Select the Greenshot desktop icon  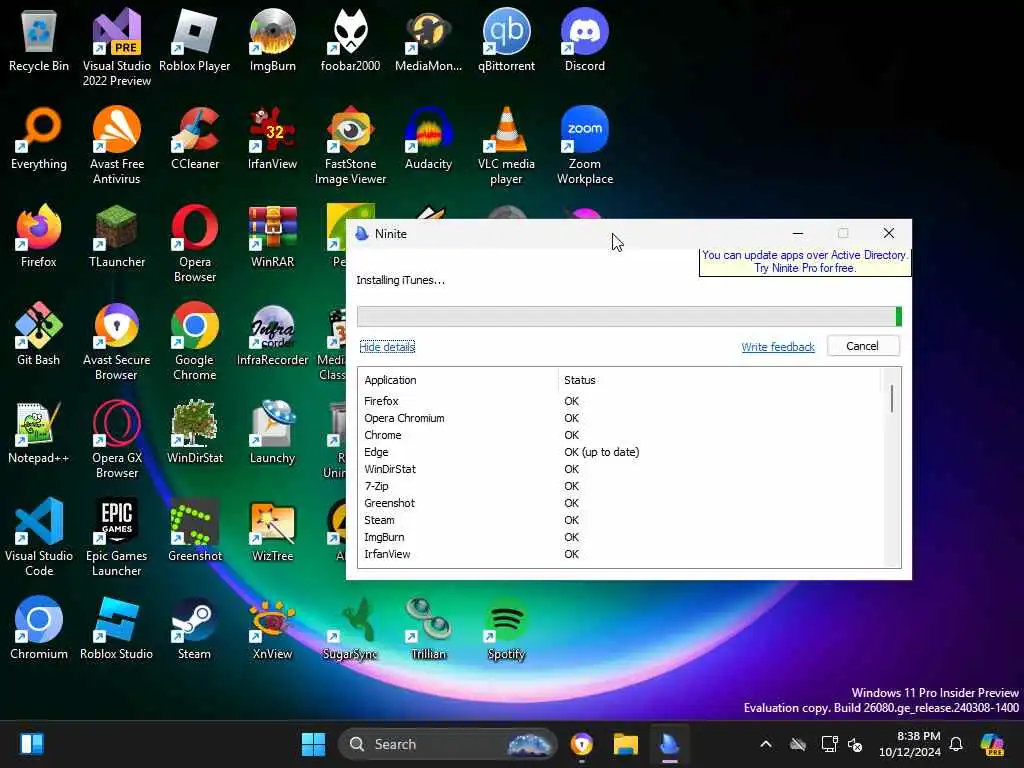click(x=195, y=530)
